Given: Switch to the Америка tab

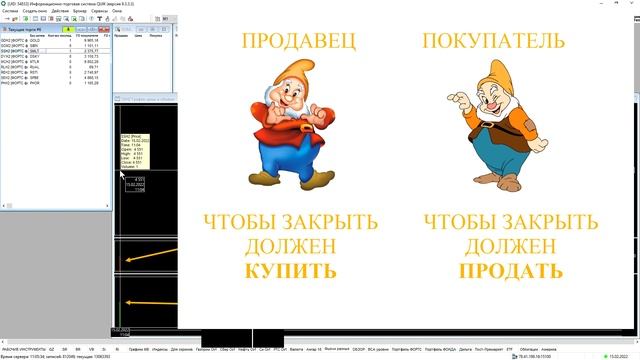Looking at the screenshot, I should (549, 349).
